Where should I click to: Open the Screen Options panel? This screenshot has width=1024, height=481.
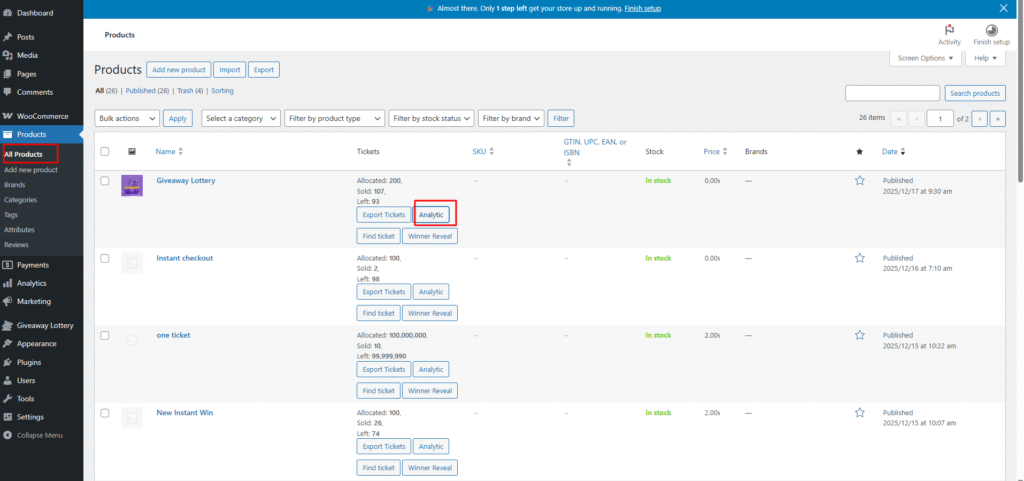[x=925, y=58]
